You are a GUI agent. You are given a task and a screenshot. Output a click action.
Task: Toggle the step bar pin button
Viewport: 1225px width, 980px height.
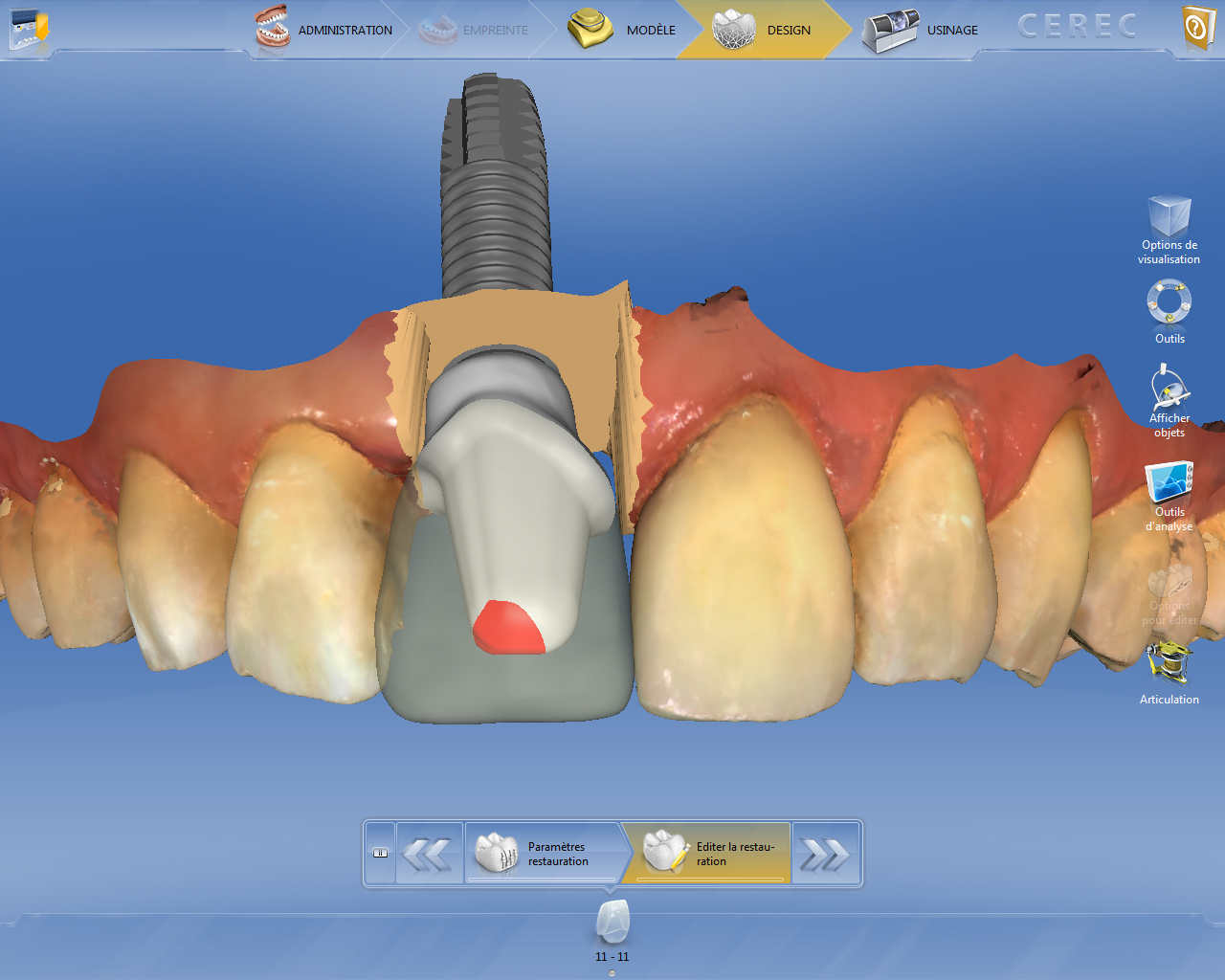[x=380, y=854]
